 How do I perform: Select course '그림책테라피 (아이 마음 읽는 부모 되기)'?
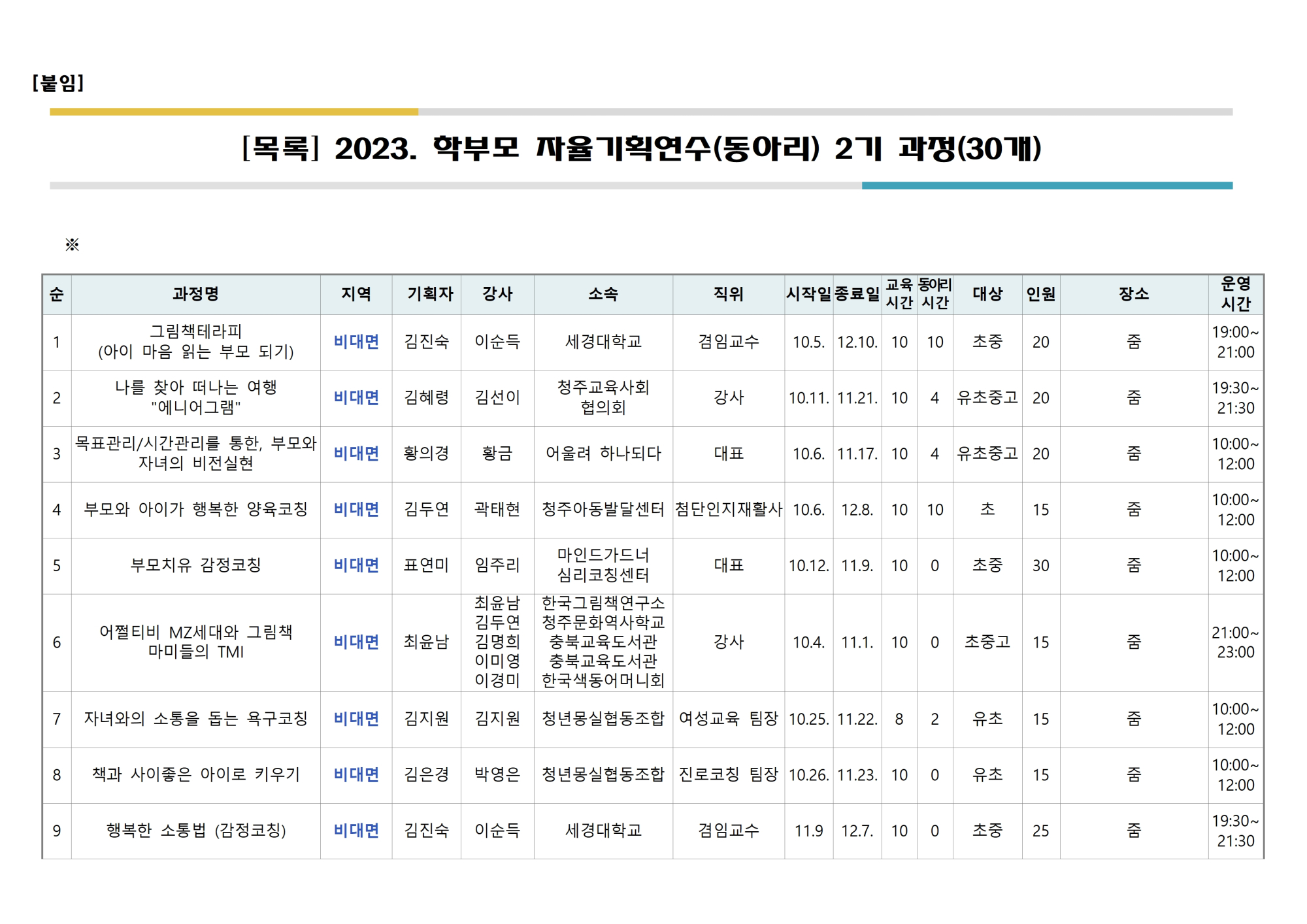[x=196, y=341]
